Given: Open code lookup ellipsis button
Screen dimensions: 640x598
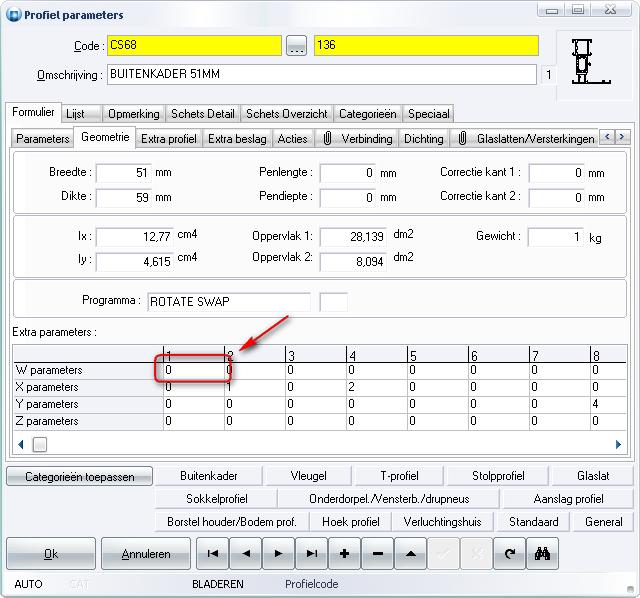Looking at the screenshot, I should [x=296, y=45].
